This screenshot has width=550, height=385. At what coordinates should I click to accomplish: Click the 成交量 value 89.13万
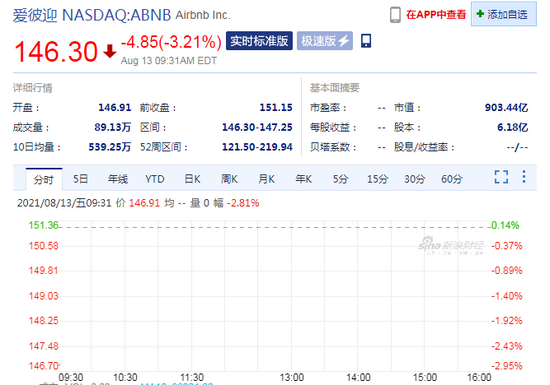(x=113, y=127)
